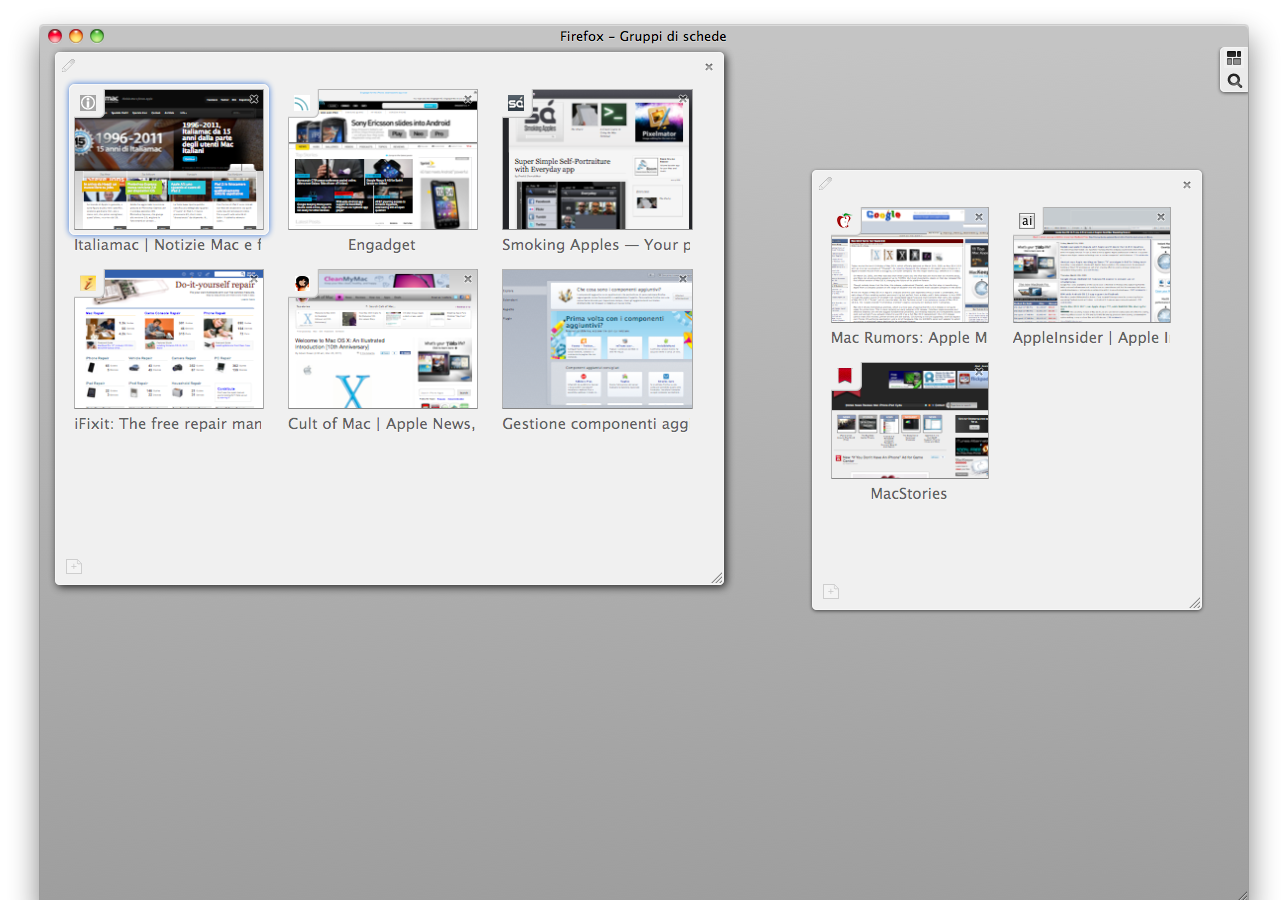Click the pencil icon to name left group
The image size is (1288, 900).
tap(68, 66)
